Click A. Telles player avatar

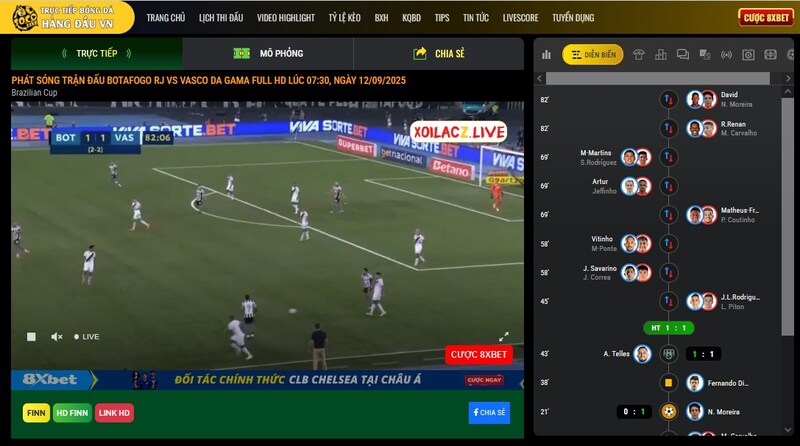642,354
